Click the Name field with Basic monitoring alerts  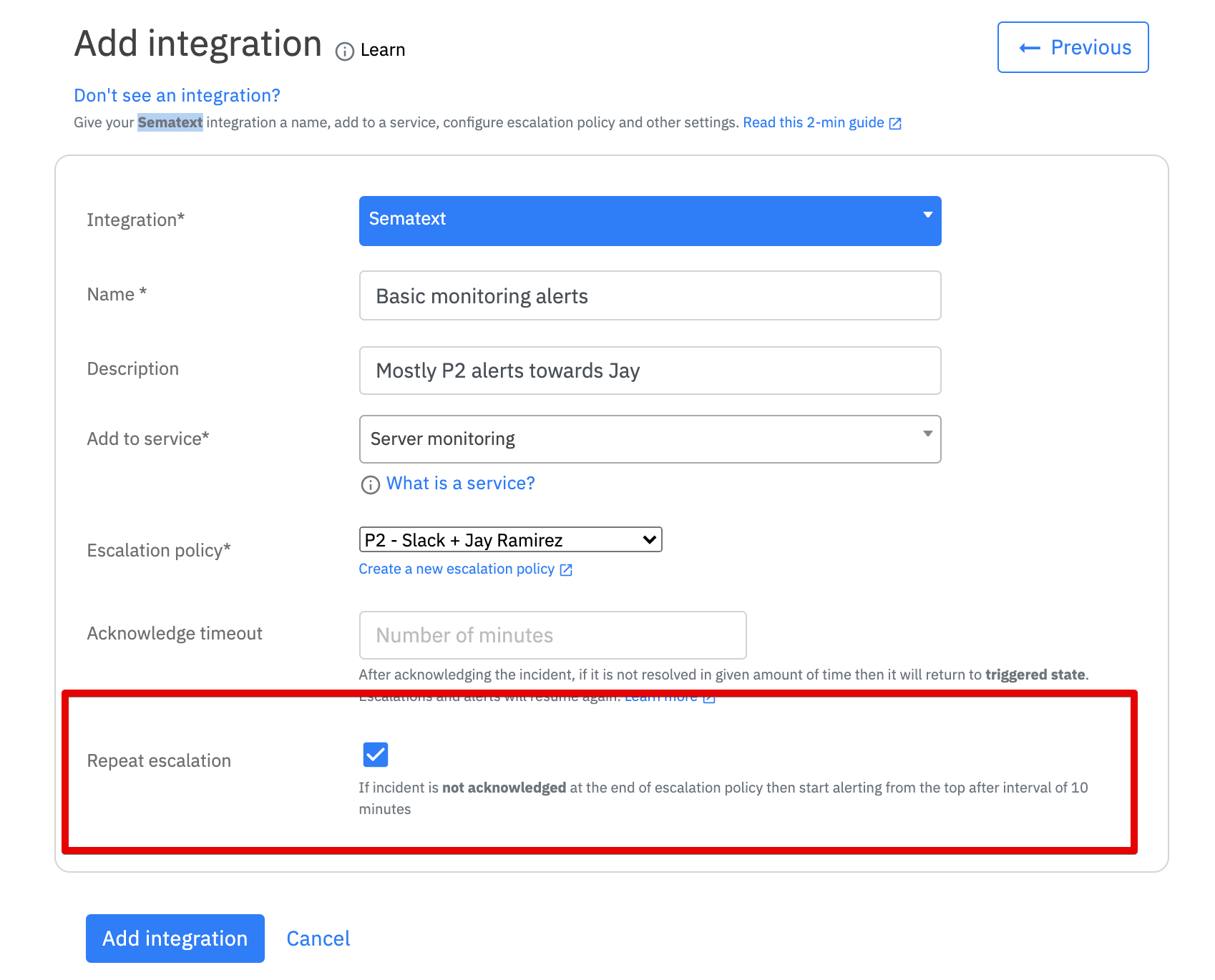pos(650,295)
